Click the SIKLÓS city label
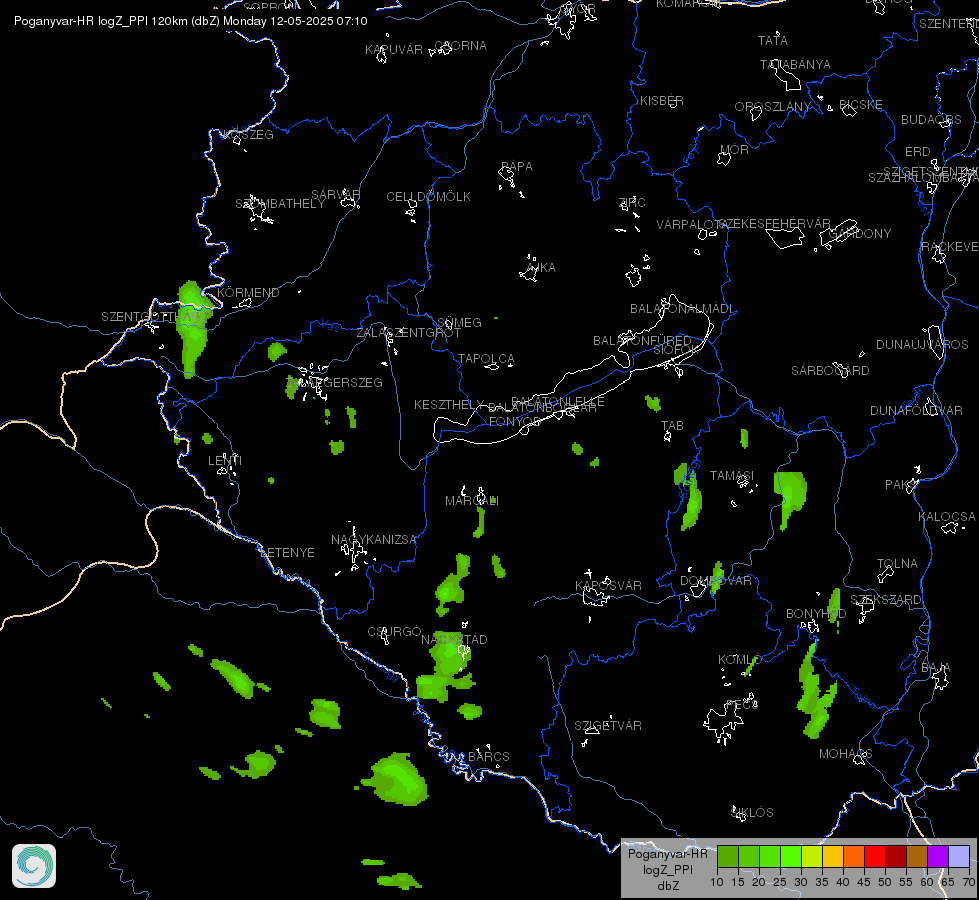979x900 pixels. [x=752, y=813]
